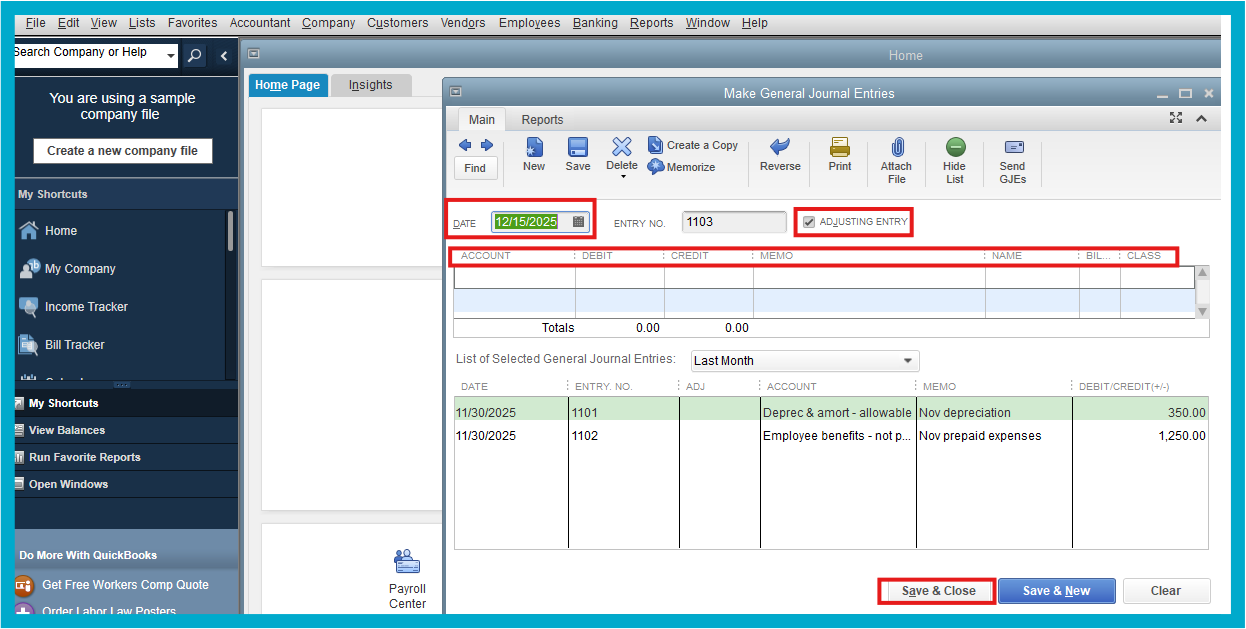This screenshot has width=1246, height=629.
Task: Open the Last Month period dropdown
Action: [x=907, y=361]
